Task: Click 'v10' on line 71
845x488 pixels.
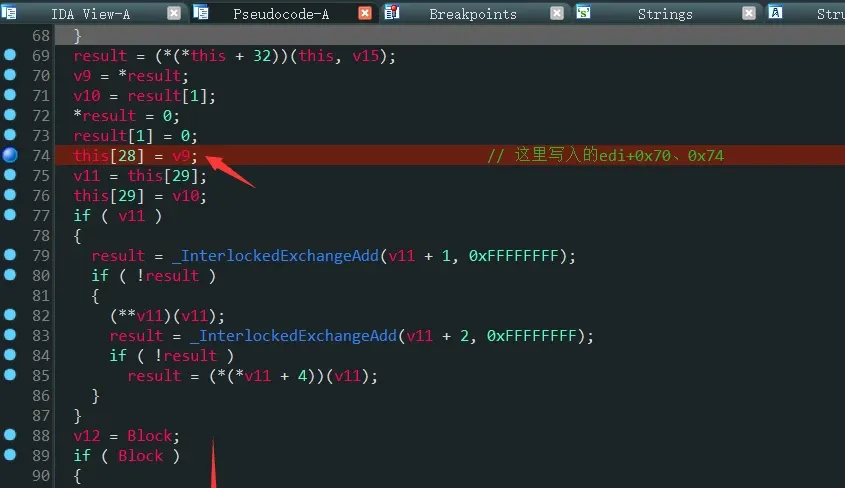Action: pos(87,96)
